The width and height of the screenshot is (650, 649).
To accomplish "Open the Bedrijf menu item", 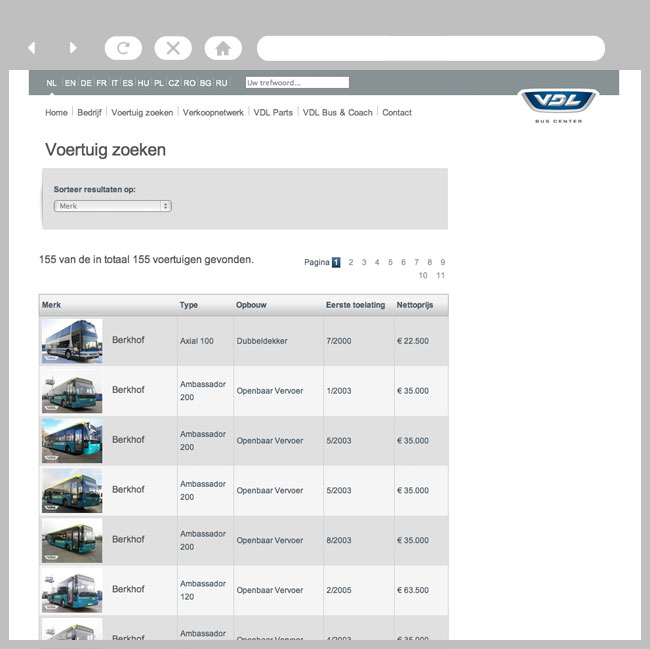I will coord(90,112).
